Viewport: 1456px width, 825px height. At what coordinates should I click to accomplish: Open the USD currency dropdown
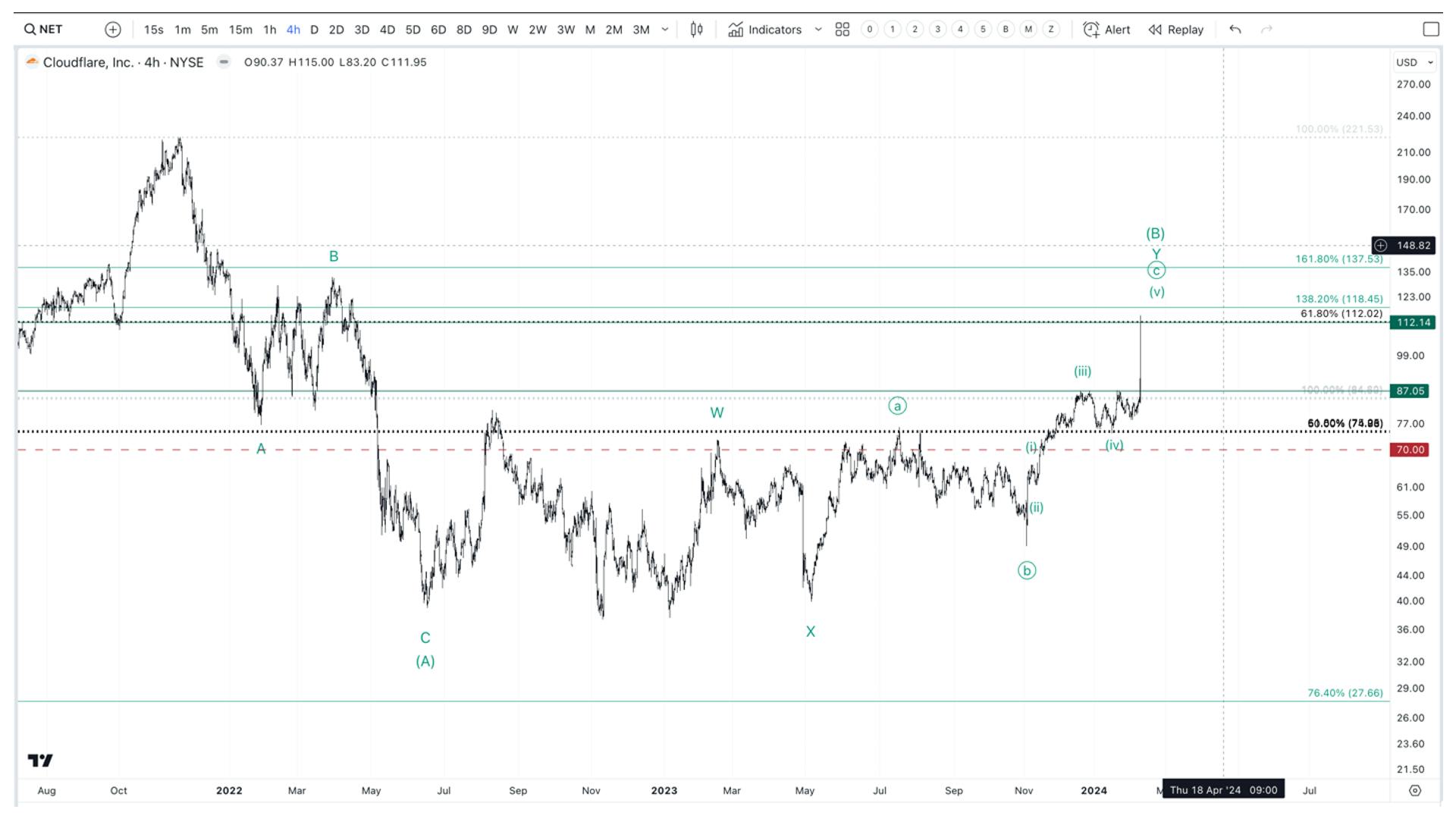tap(1414, 62)
